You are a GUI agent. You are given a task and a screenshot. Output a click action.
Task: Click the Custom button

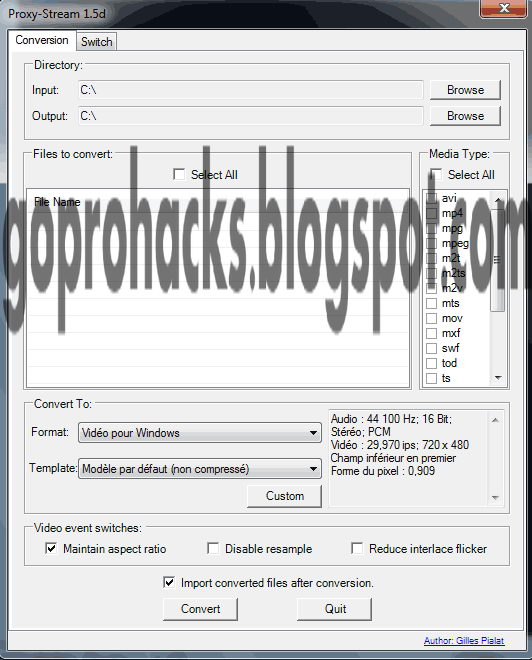click(285, 496)
